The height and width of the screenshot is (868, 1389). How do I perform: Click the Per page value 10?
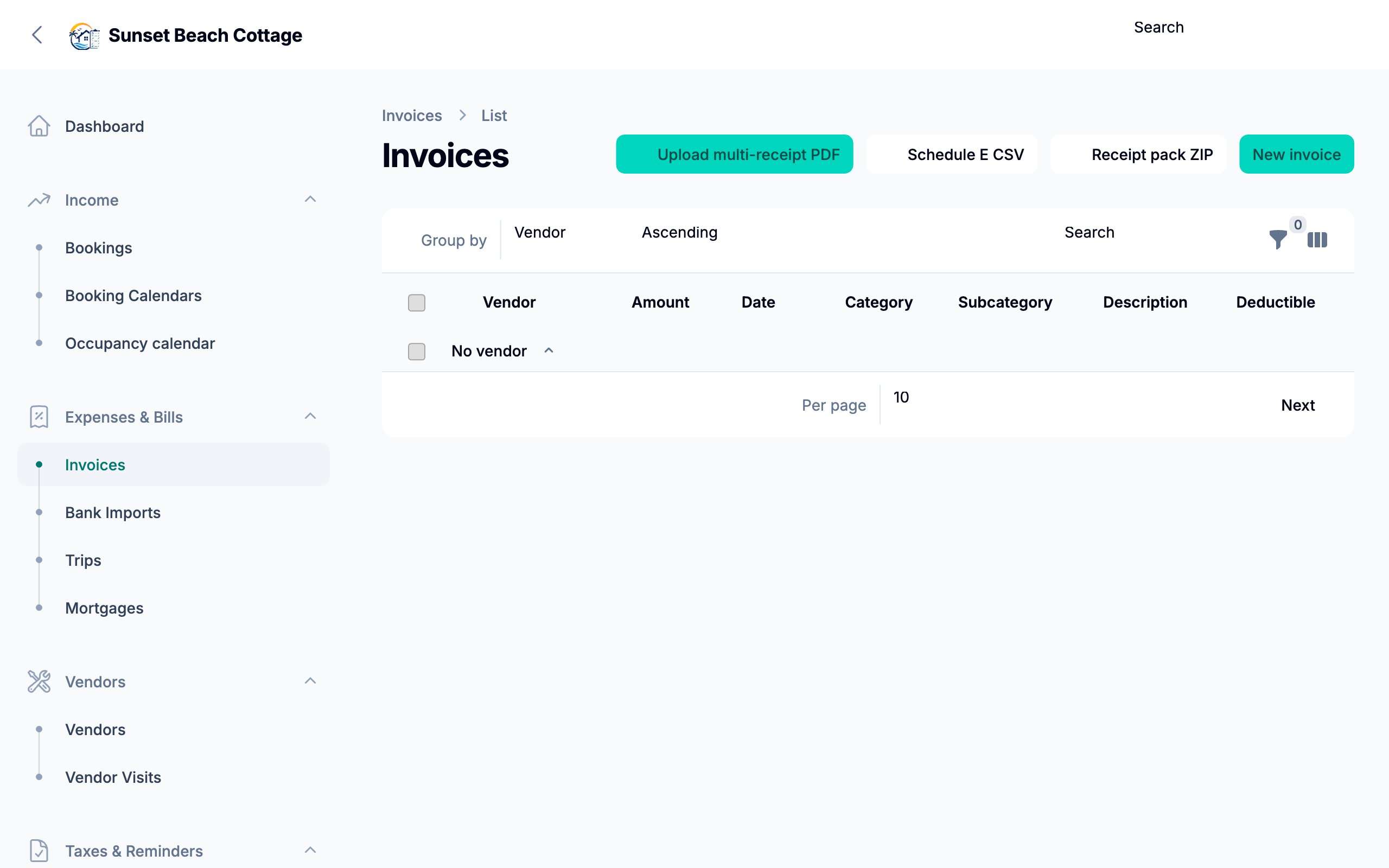pyautogui.click(x=901, y=397)
